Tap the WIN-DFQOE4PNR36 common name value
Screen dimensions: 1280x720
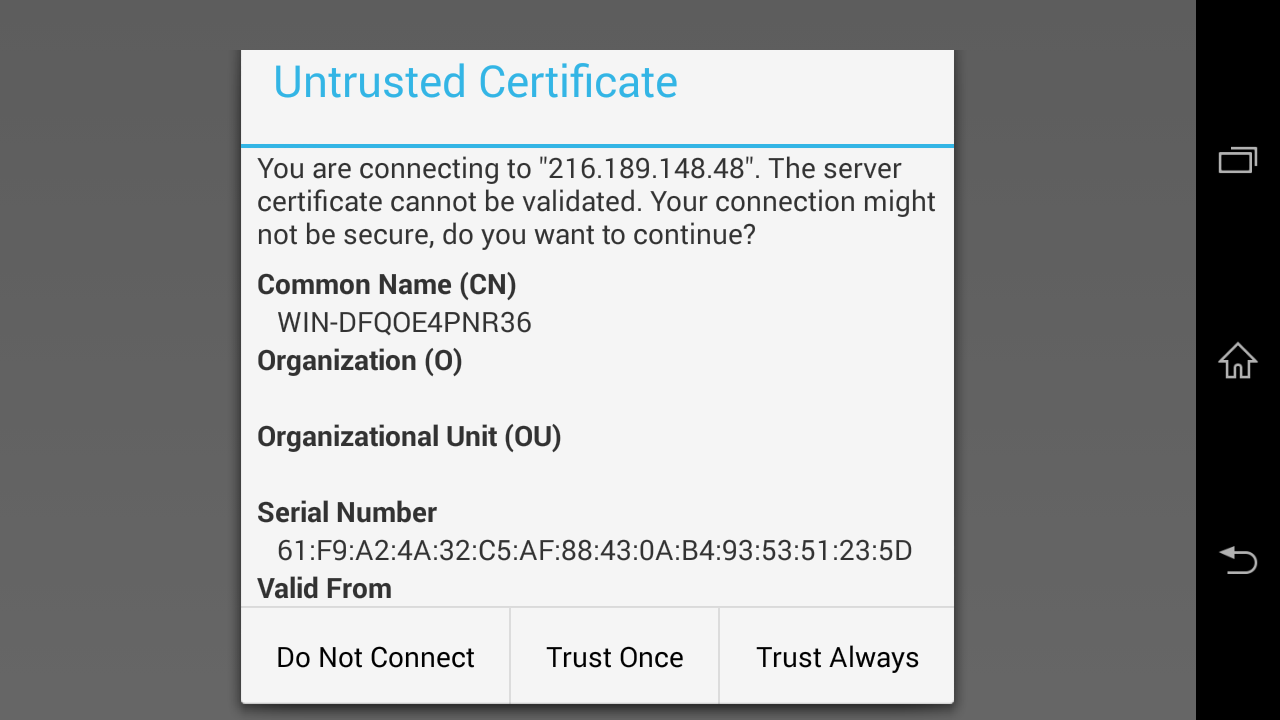point(404,323)
